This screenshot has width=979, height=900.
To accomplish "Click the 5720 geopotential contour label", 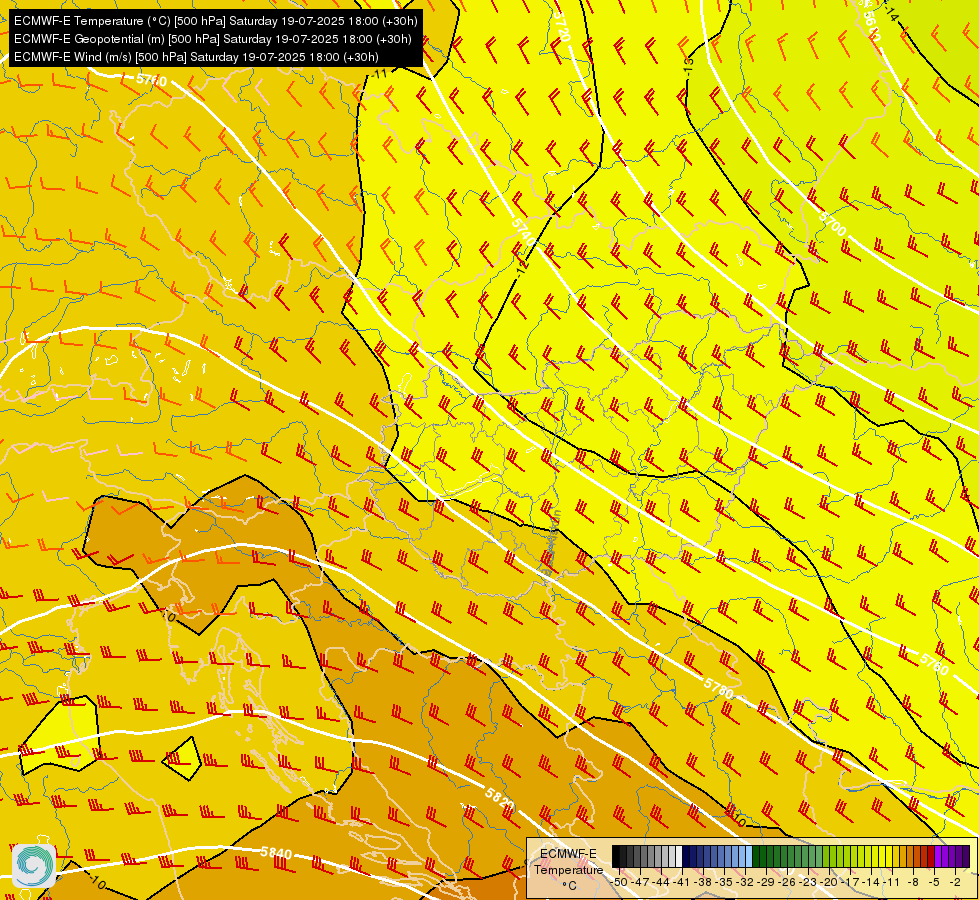I will [x=562, y=26].
